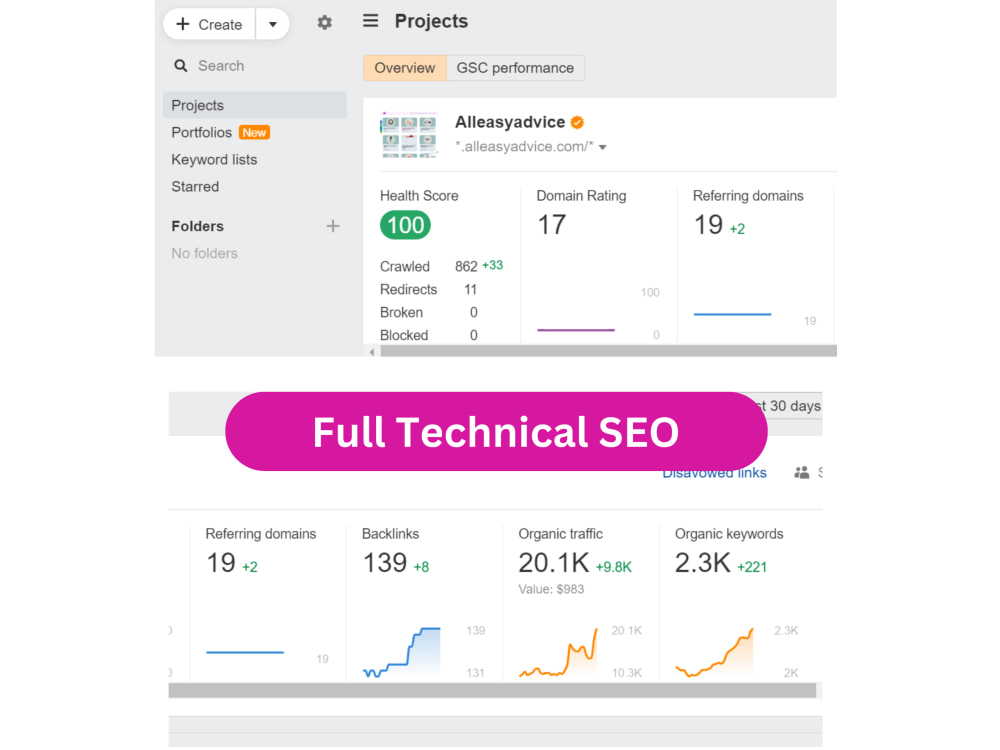Click the plus icon in Create button

click(183, 24)
